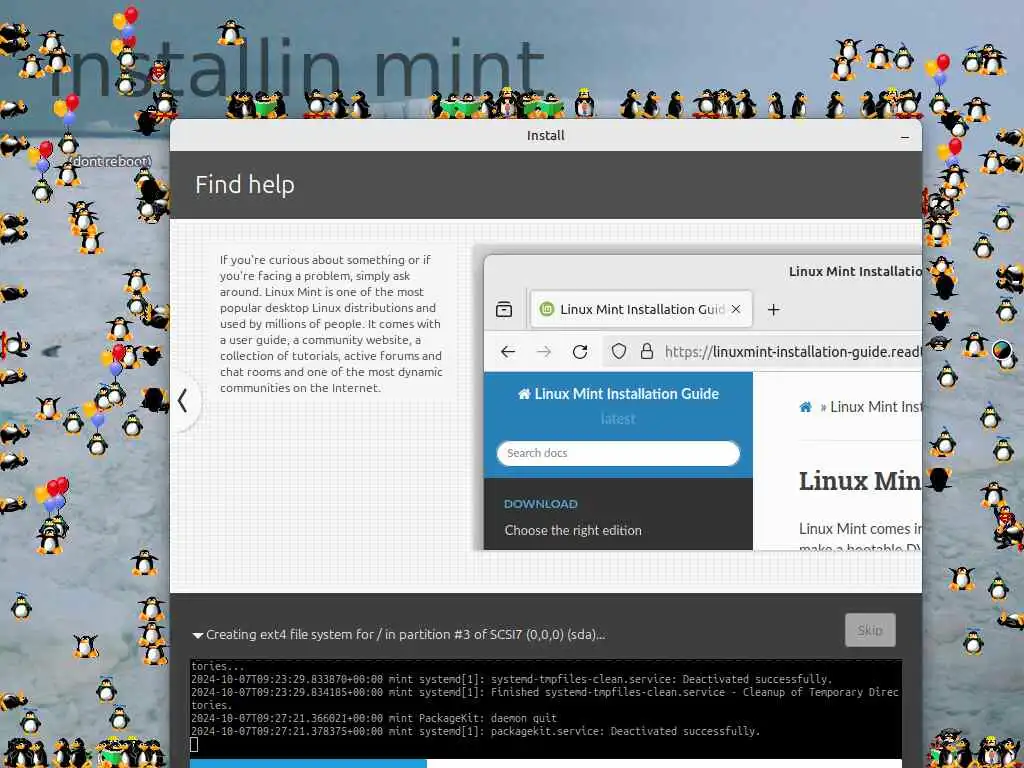Image resolution: width=1024 pixels, height=768 pixels.
Task: Click the 'latest' version label
Action: [x=618, y=419]
